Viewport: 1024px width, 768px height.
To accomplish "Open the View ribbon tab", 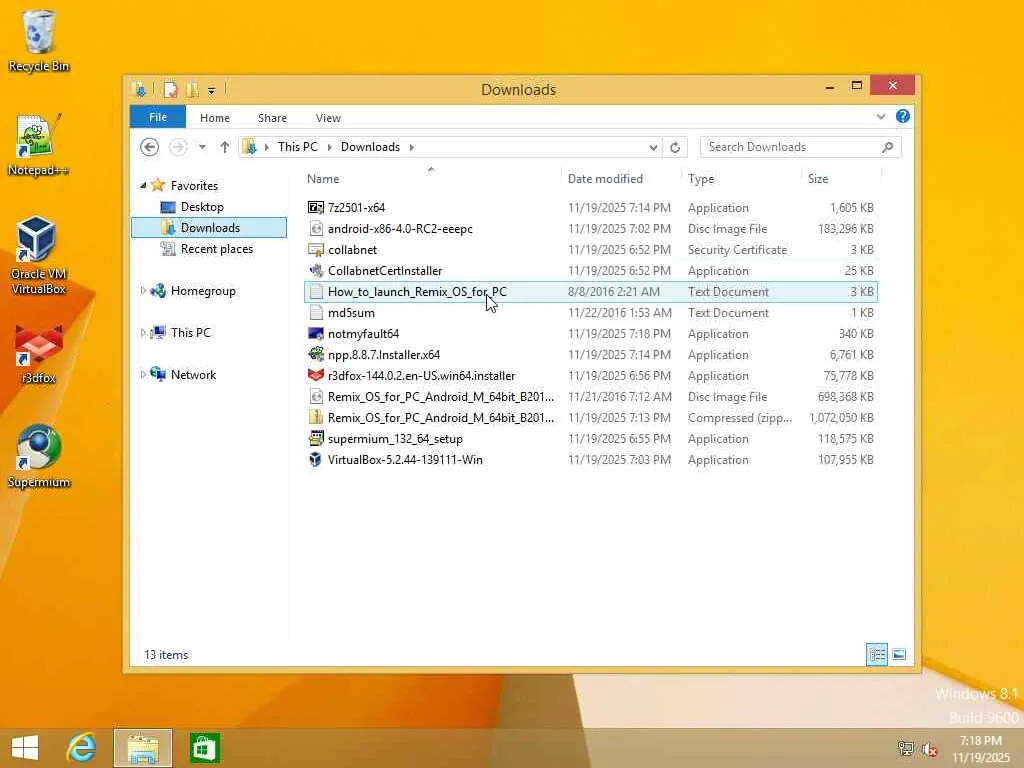I will (x=328, y=118).
